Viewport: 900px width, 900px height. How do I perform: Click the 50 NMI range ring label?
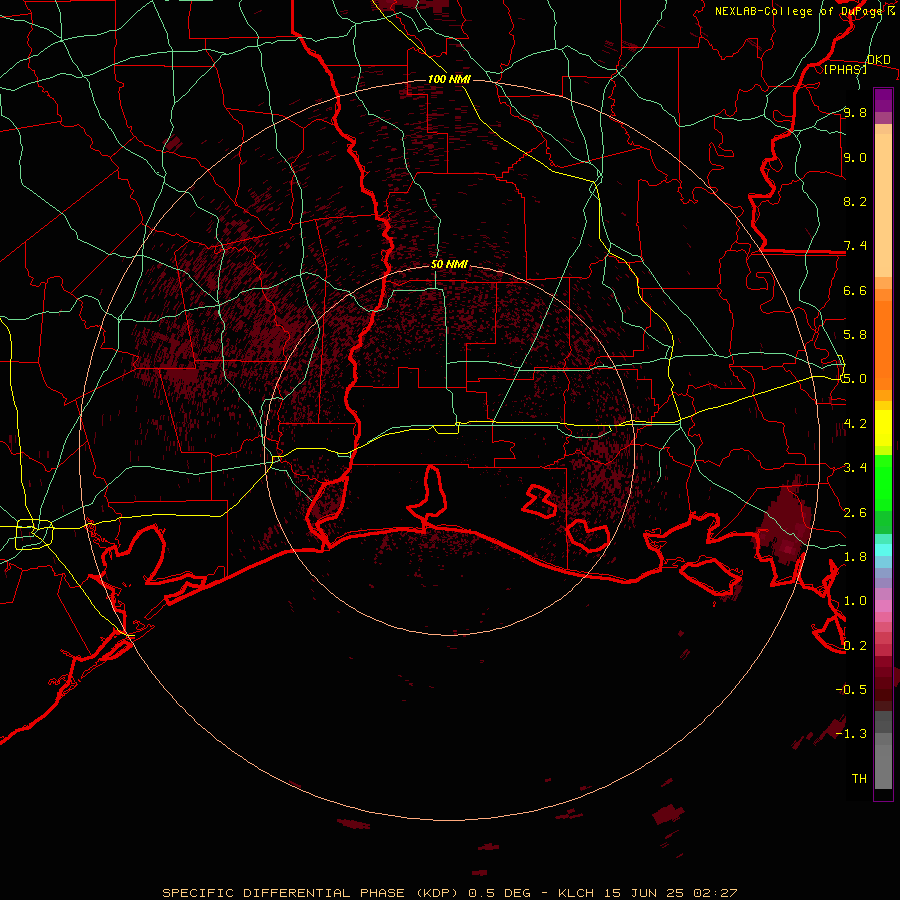pos(449,265)
